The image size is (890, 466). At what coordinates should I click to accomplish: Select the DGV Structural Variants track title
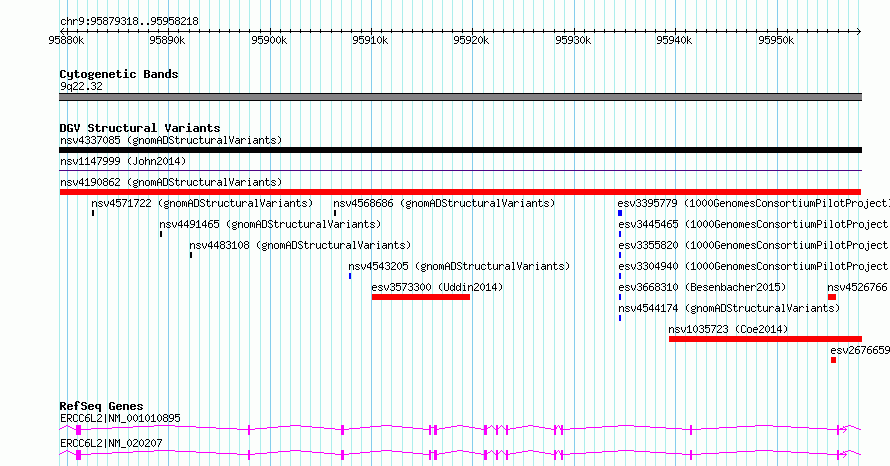140,128
